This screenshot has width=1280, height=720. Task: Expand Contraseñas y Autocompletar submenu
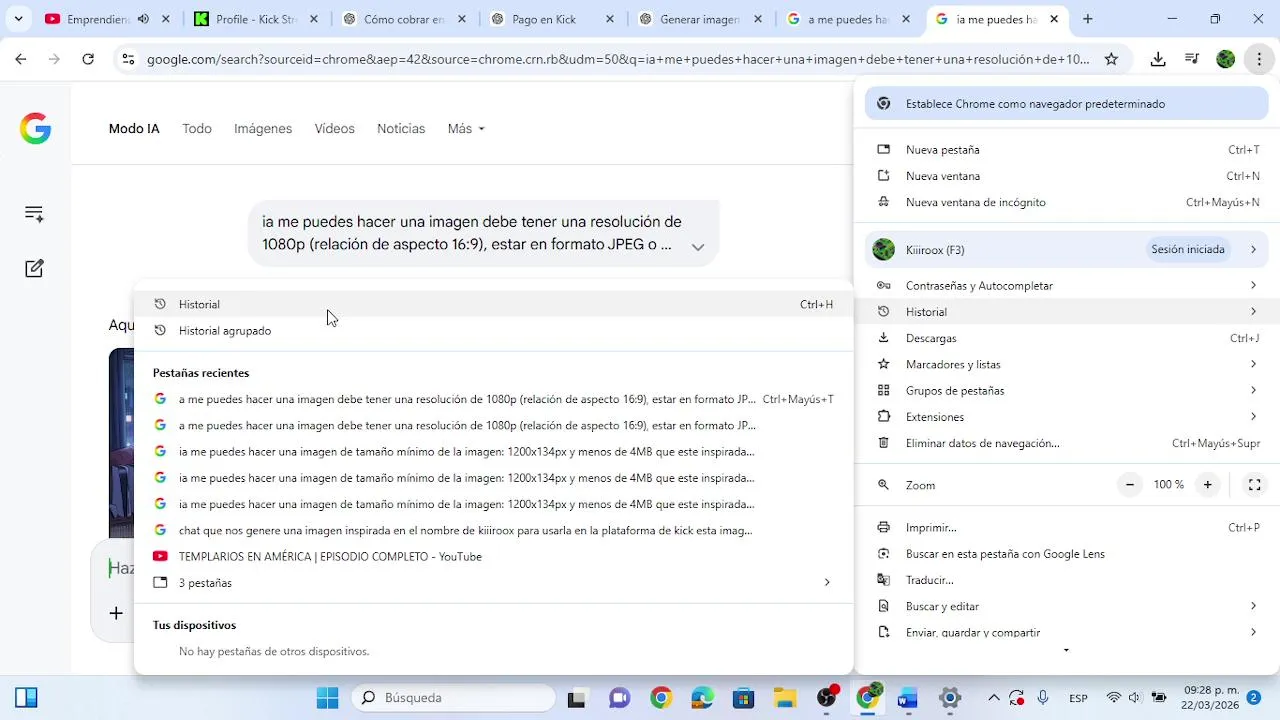click(1067, 286)
